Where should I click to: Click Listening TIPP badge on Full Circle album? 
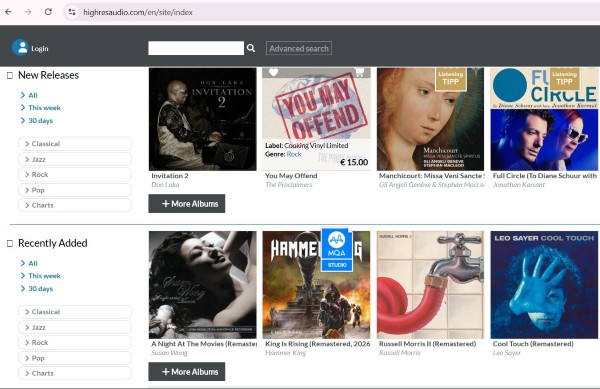tap(564, 79)
